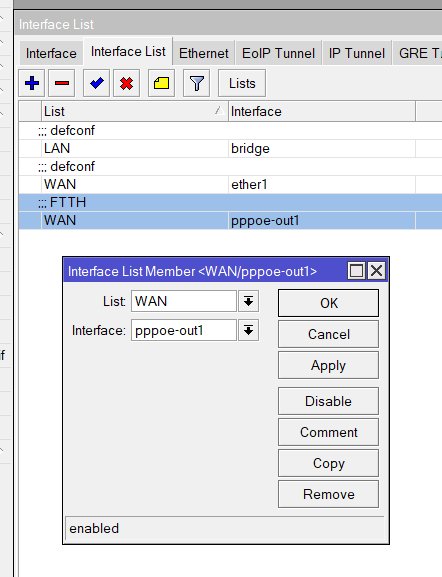Screen dimensions: 442x577
Task: Click the yellow comment note icon
Action: tap(161, 83)
